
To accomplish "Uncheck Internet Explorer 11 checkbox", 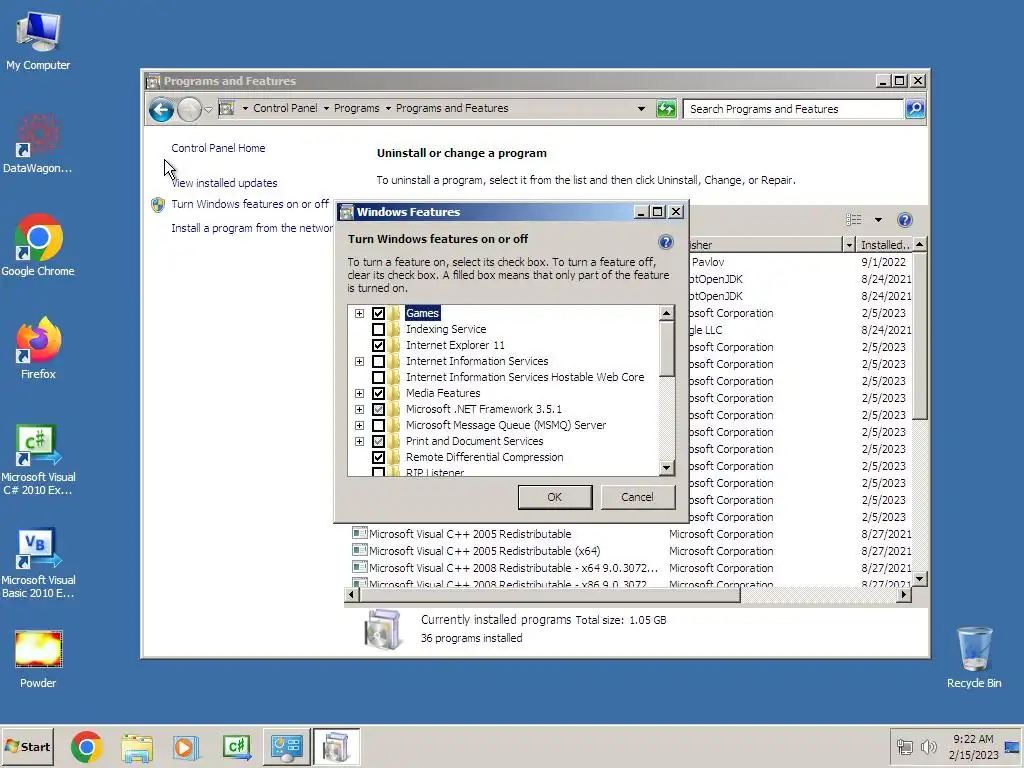I will [x=378, y=345].
